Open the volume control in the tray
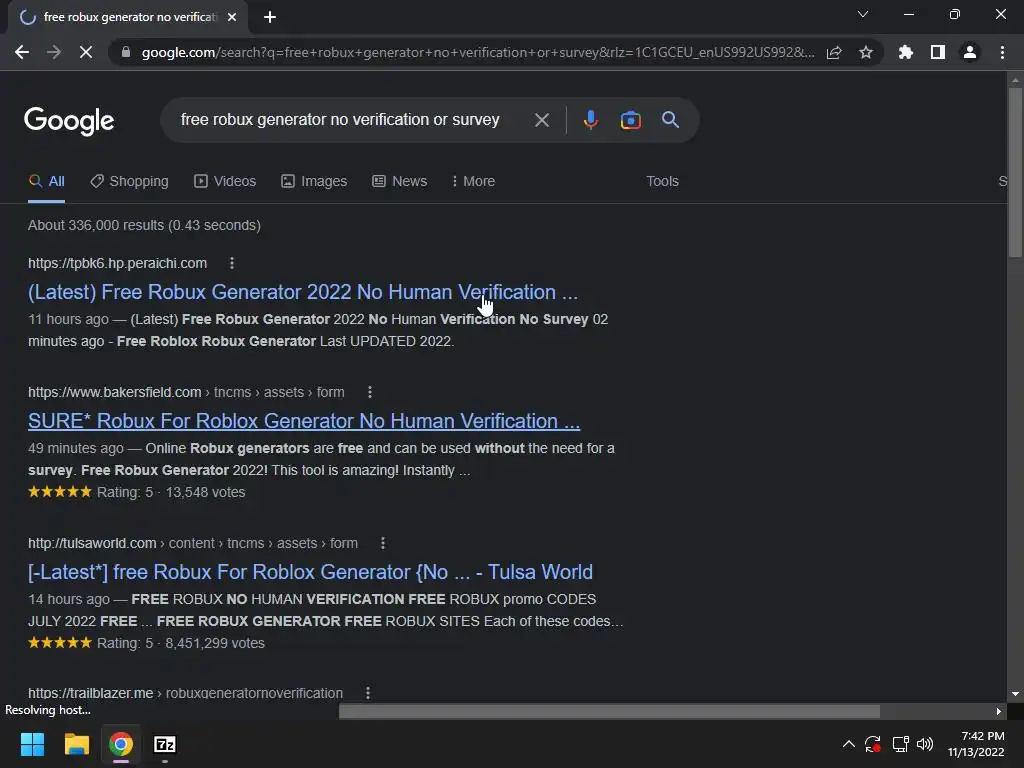Screen dimensions: 1024x768 [x=925, y=744]
